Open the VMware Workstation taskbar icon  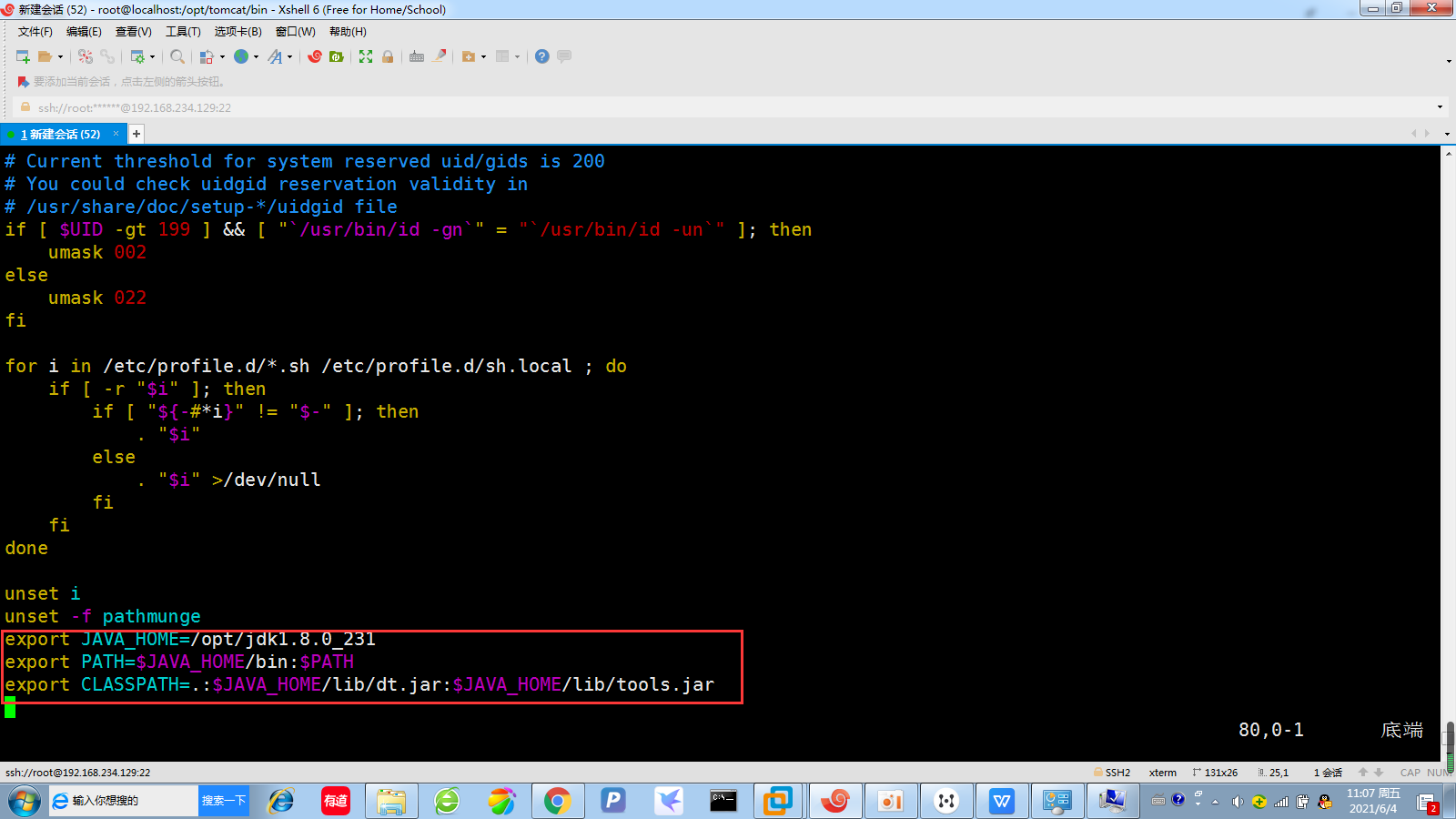pos(779,801)
